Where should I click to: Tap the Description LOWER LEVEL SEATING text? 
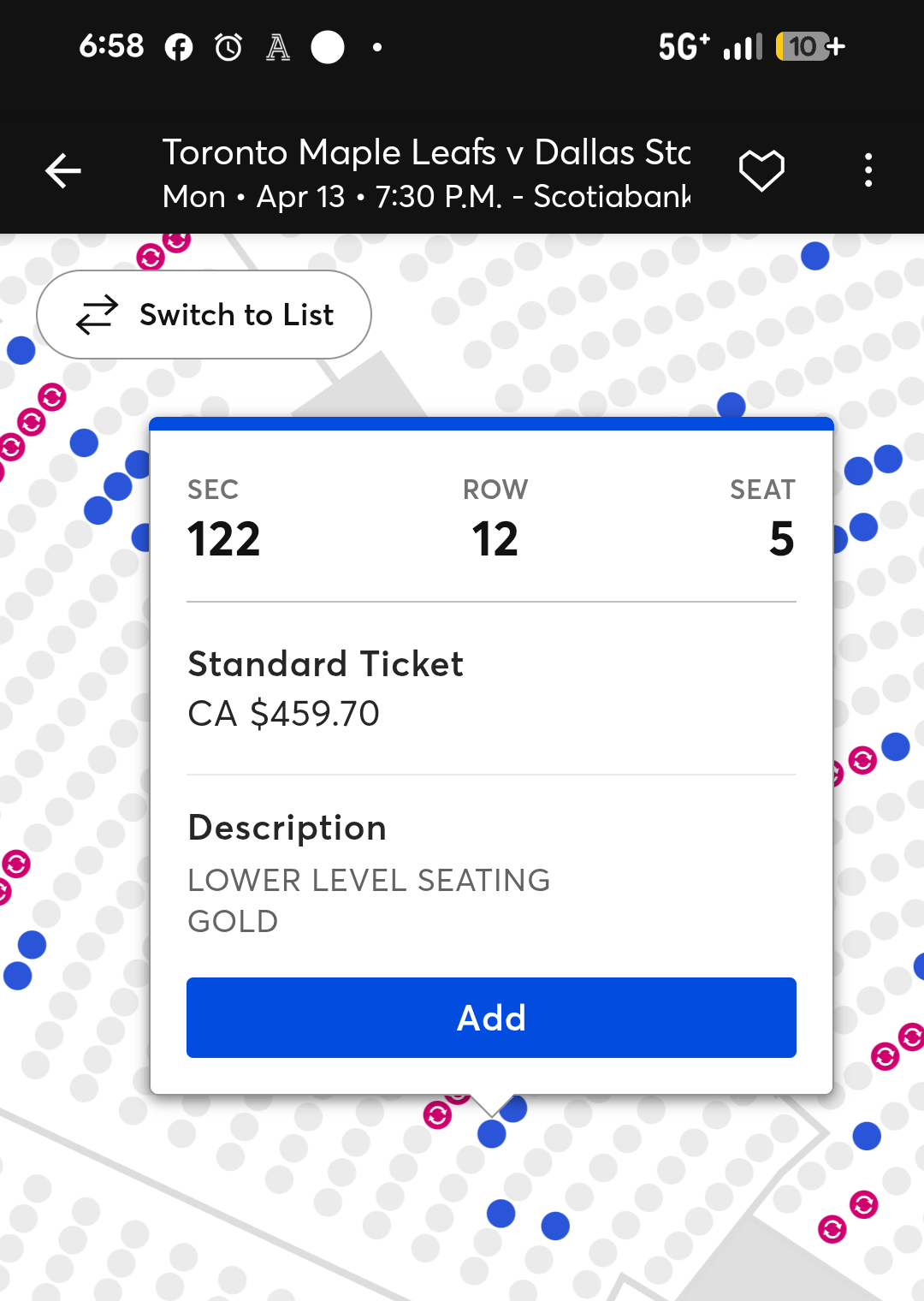[x=369, y=880]
